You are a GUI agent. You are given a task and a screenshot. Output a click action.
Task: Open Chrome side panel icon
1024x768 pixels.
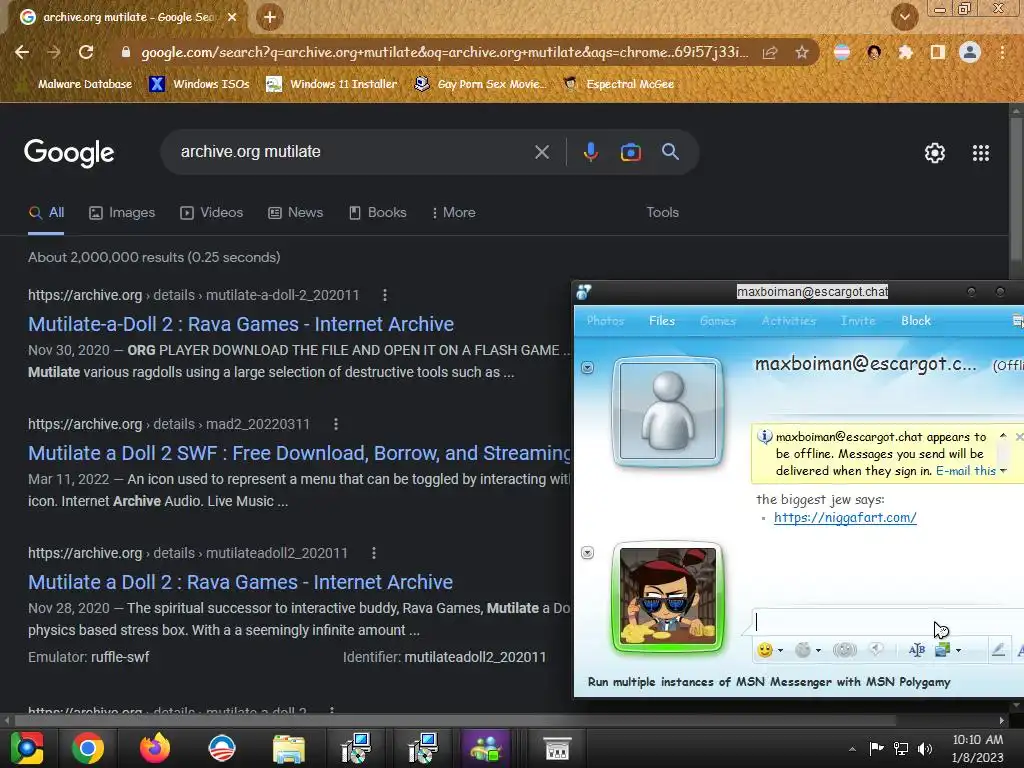(938, 52)
